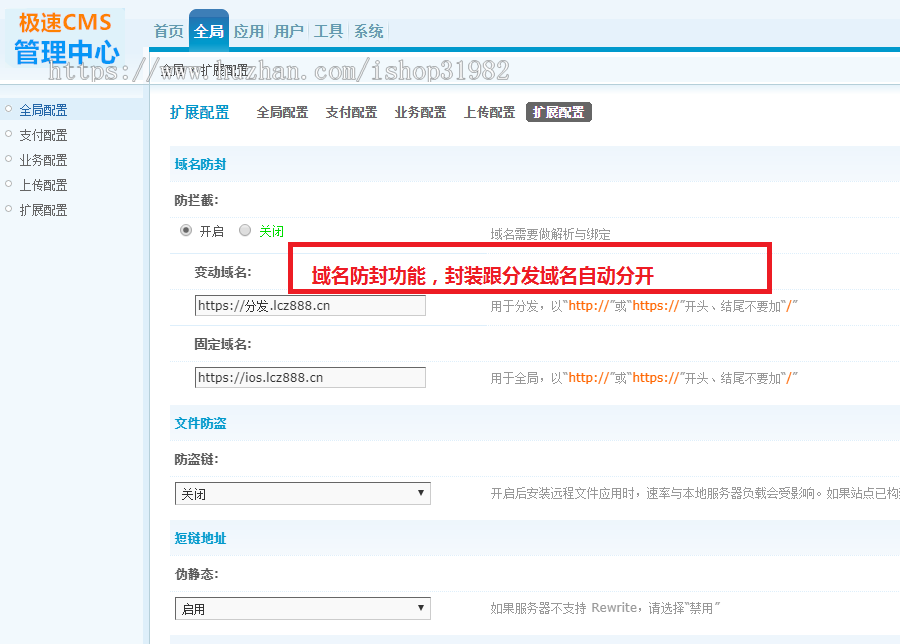Select 支付配置 from the left sidebar
This screenshot has height=644, width=900.
42,134
